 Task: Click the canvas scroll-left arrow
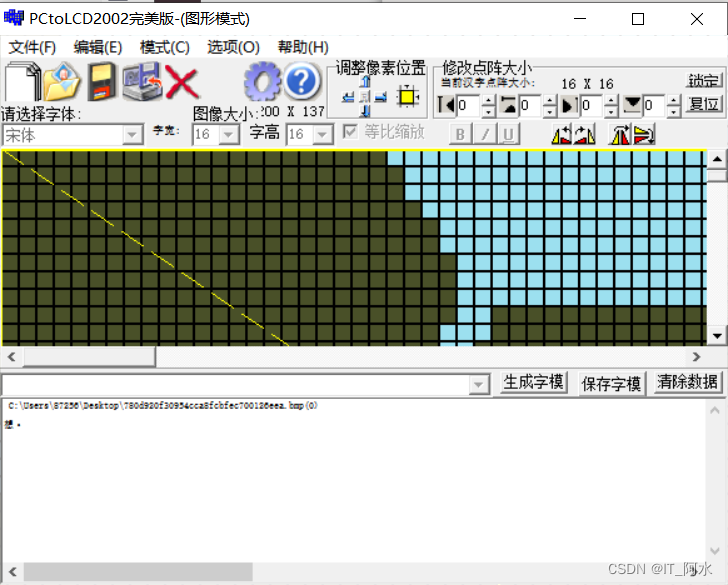(12, 357)
